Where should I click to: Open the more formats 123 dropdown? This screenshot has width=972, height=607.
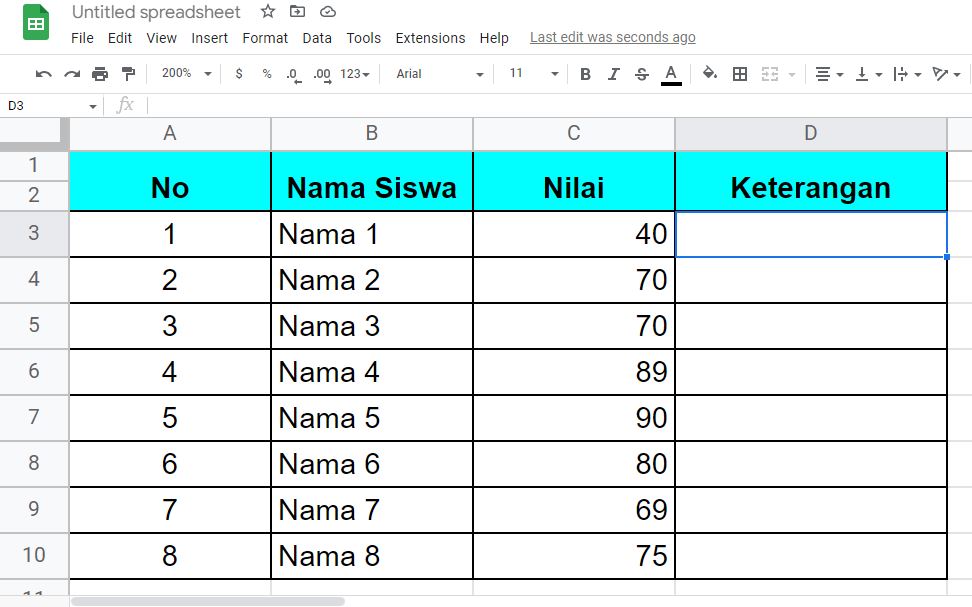coord(355,74)
